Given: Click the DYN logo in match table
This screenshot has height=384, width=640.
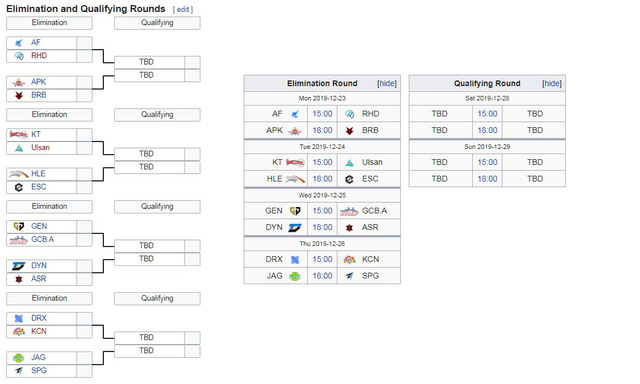Looking at the screenshot, I should [295, 228].
